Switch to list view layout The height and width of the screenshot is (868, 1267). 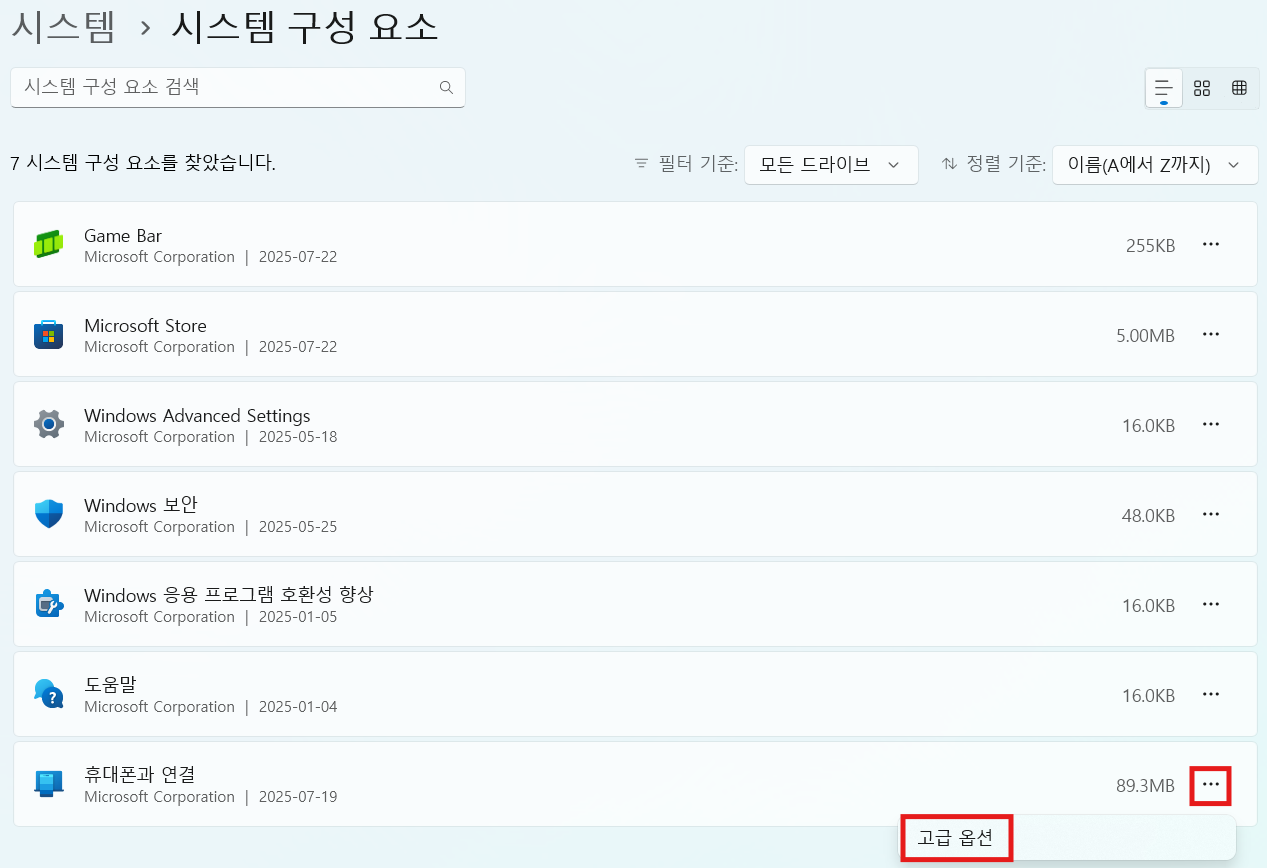coord(1164,88)
